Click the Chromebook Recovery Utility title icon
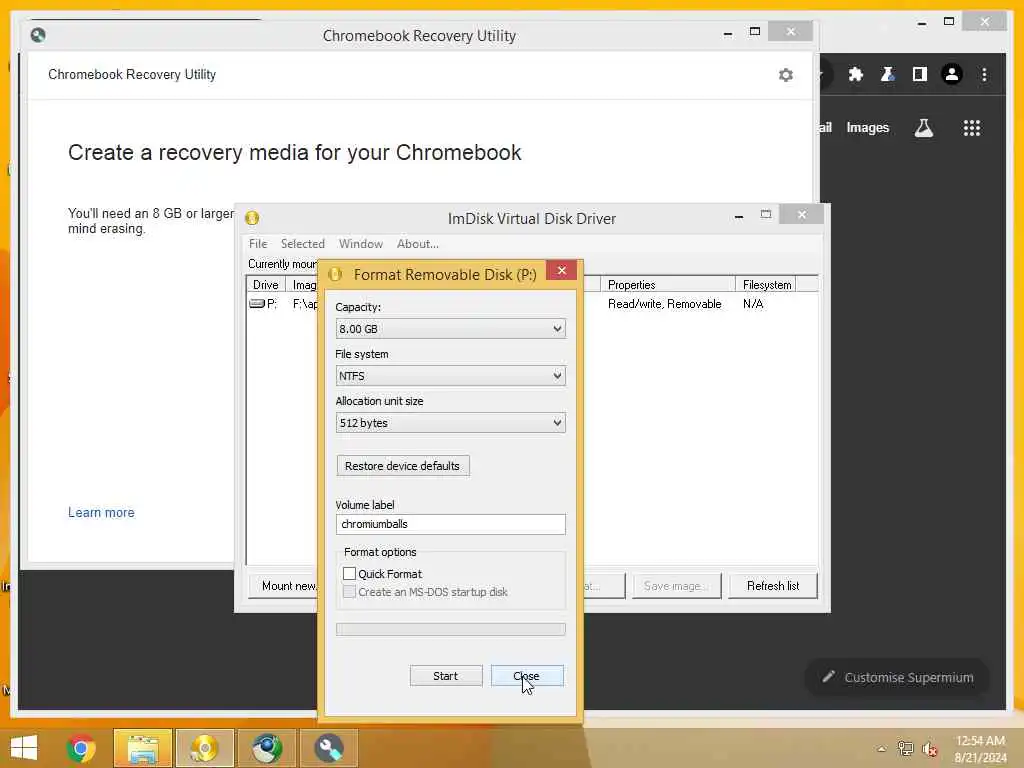This screenshot has height=768, width=1024. pyautogui.click(x=38, y=35)
